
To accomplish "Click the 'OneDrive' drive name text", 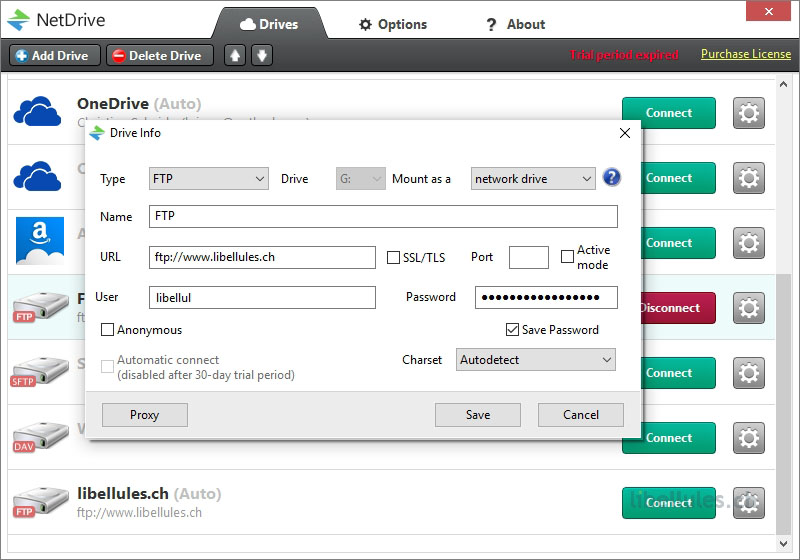I will 113,104.
